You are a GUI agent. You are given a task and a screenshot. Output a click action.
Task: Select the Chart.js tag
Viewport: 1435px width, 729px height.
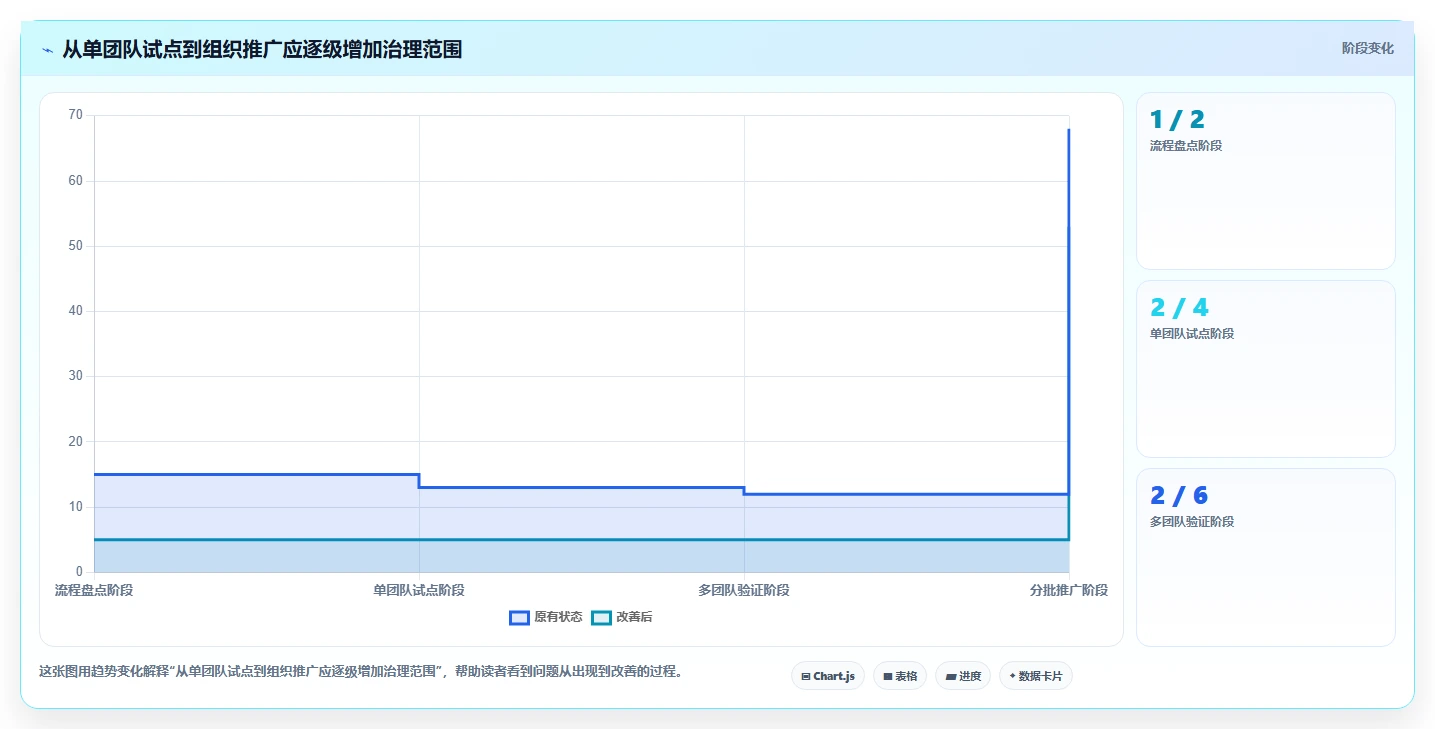828,676
